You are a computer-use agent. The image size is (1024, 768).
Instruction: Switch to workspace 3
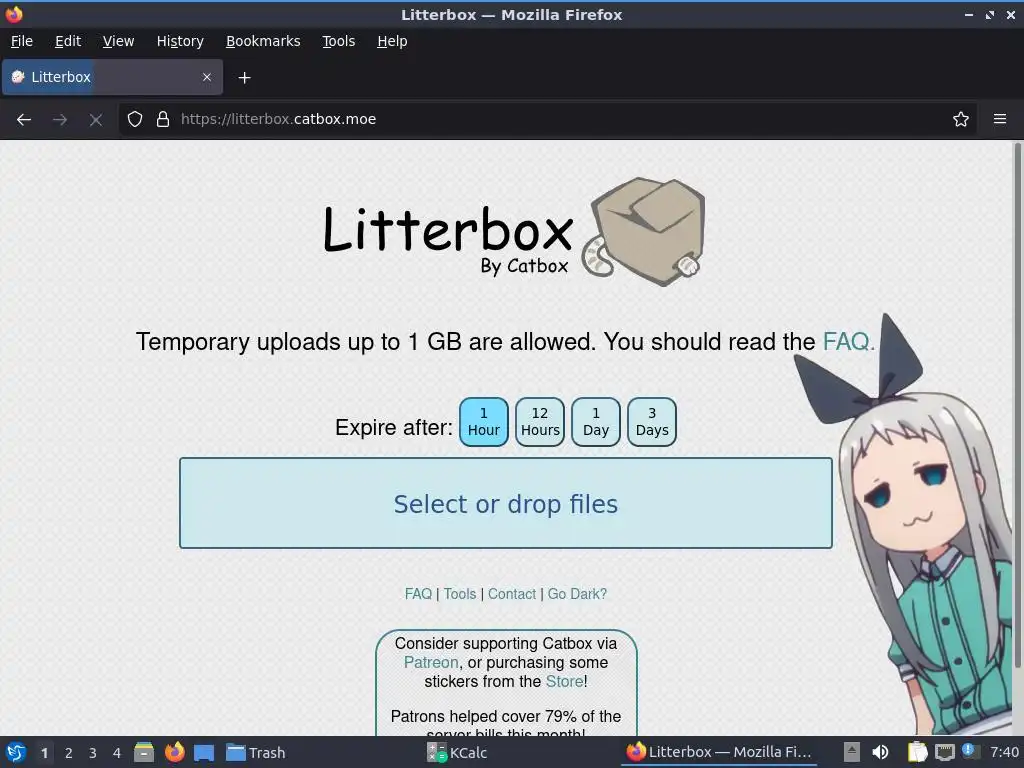click(93, 753)
